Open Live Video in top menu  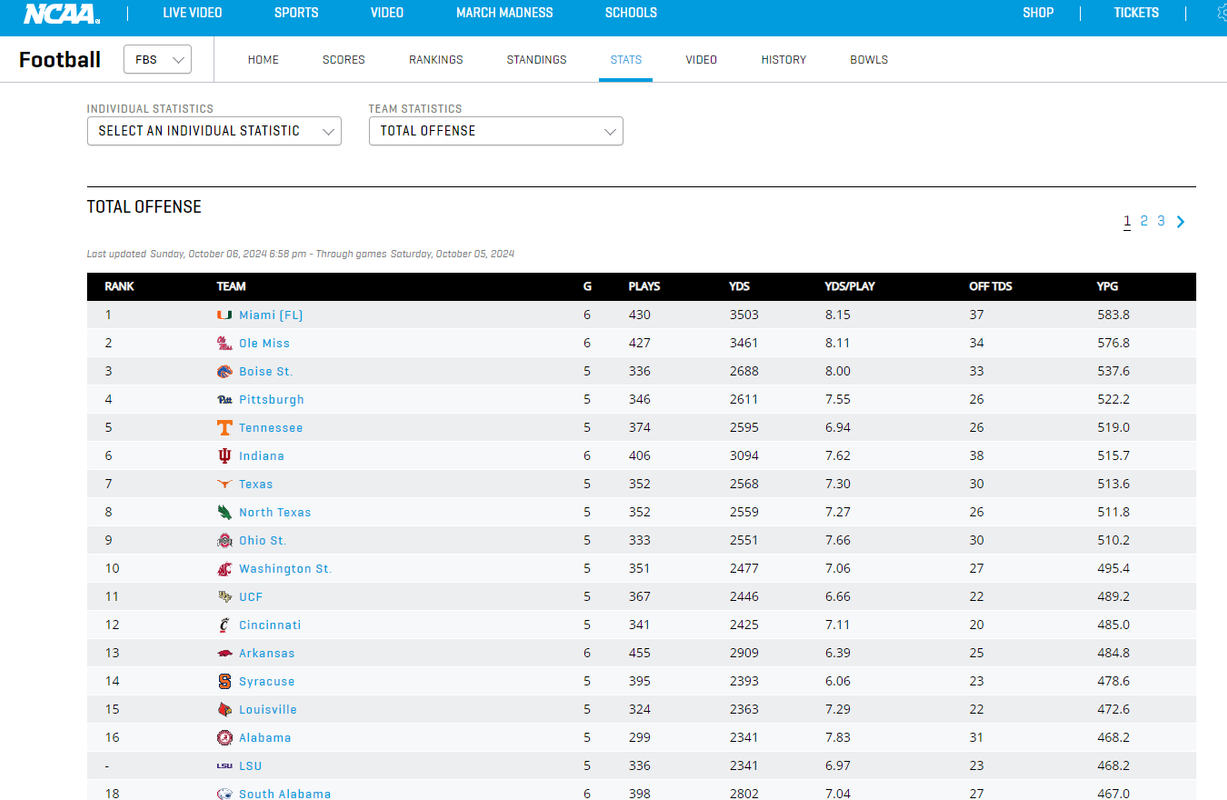192,13
